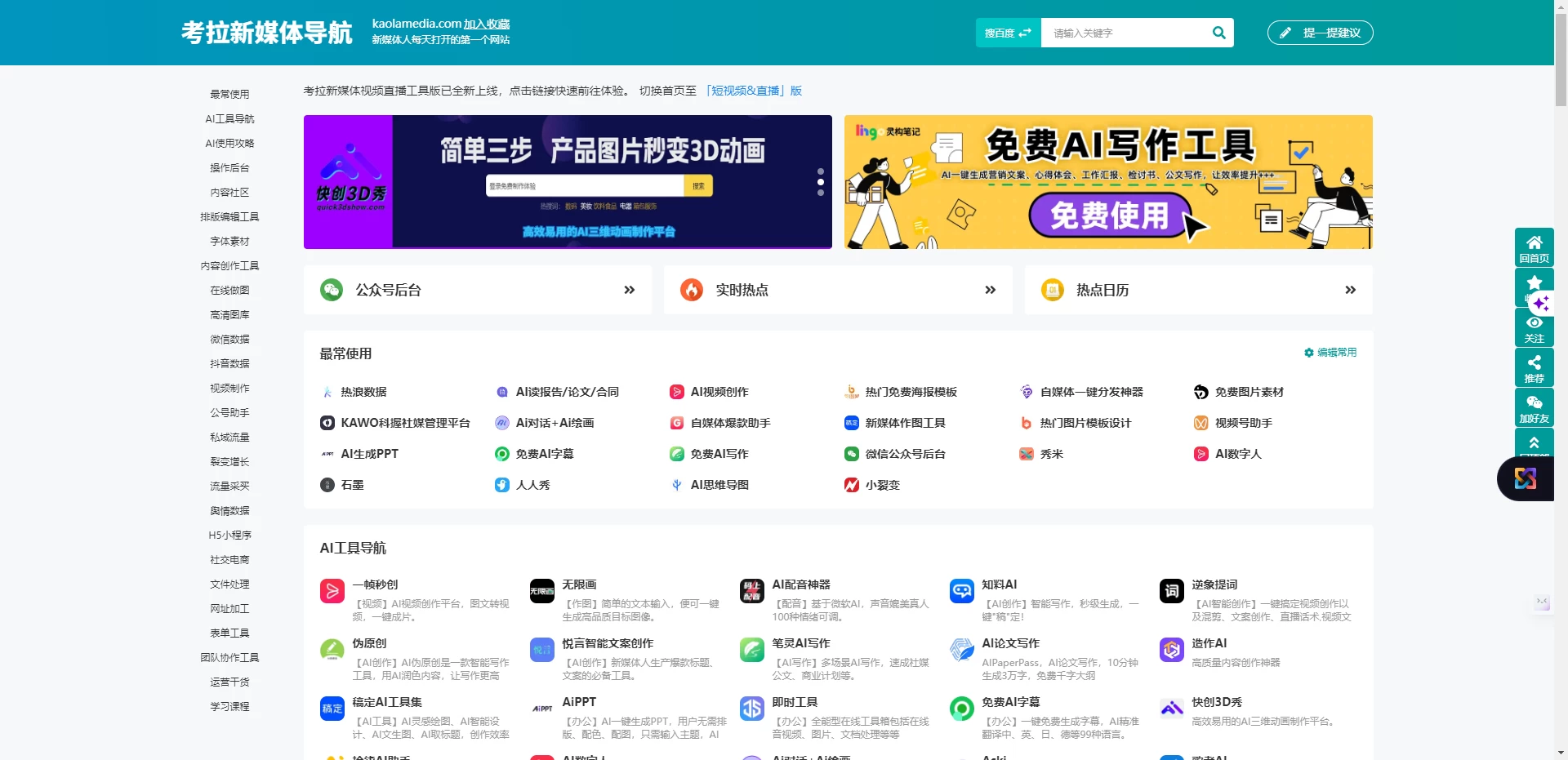This screenshot has width=1568, height=760.
Task: Open the 免费AI写作工具 banner
Action: (1108, 181)
